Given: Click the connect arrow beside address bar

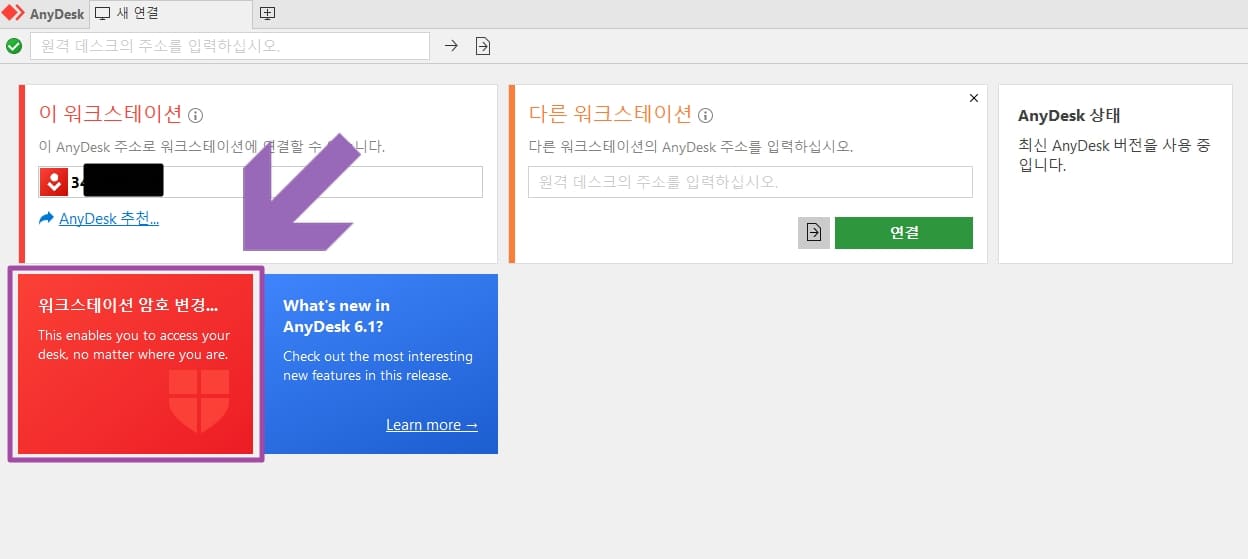Looking at the screenshot, I should tap(451, 46).
